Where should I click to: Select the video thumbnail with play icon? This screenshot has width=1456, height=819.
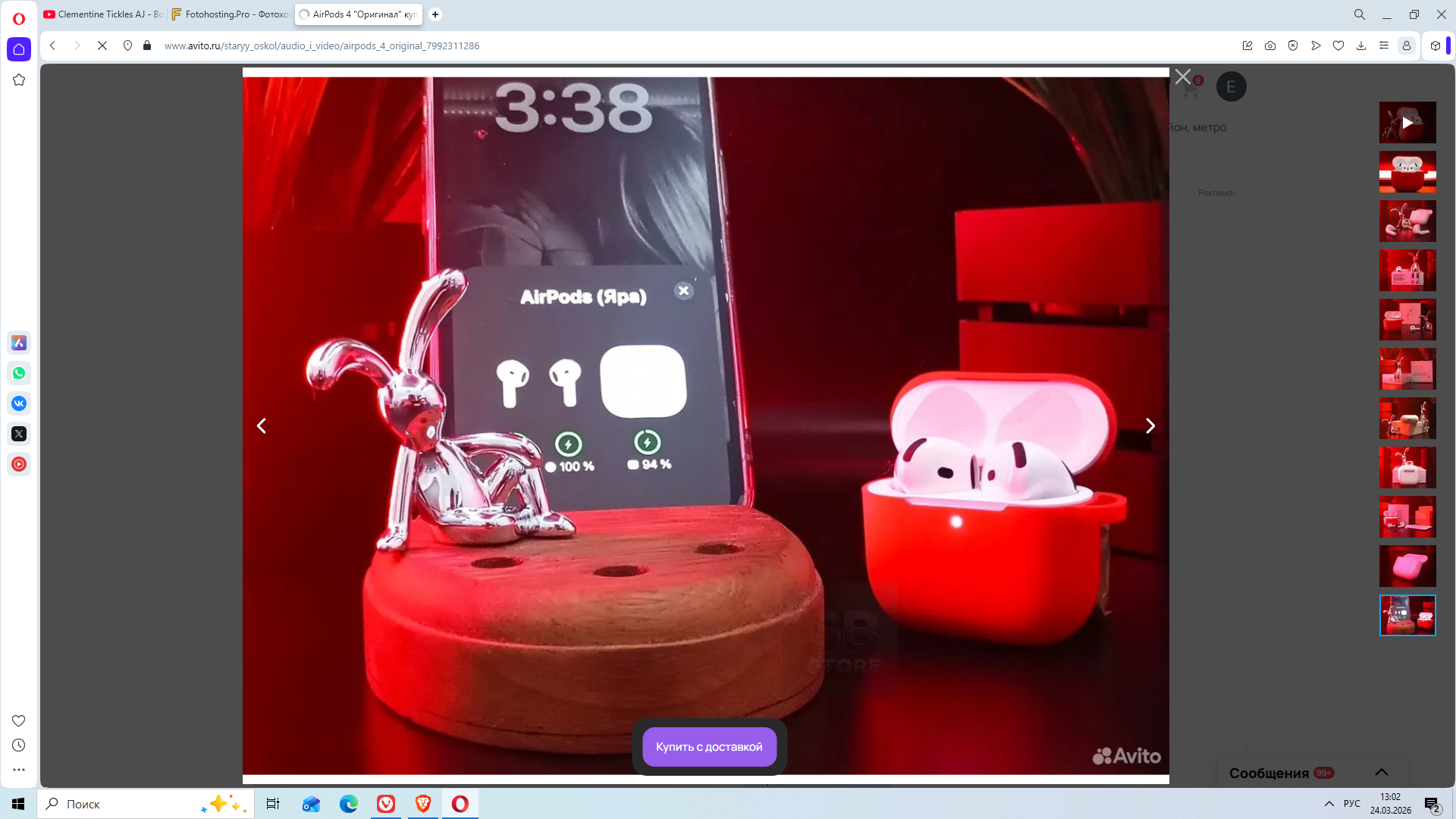(1407, 122)
